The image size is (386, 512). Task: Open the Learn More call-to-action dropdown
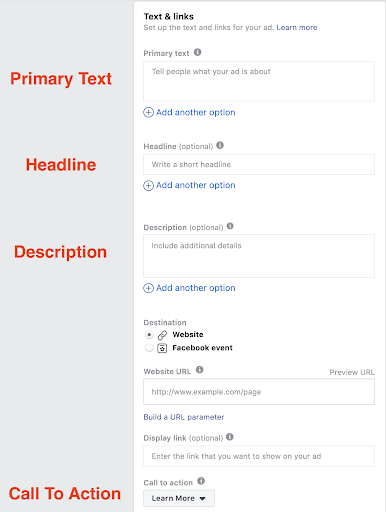pos(179,498)
